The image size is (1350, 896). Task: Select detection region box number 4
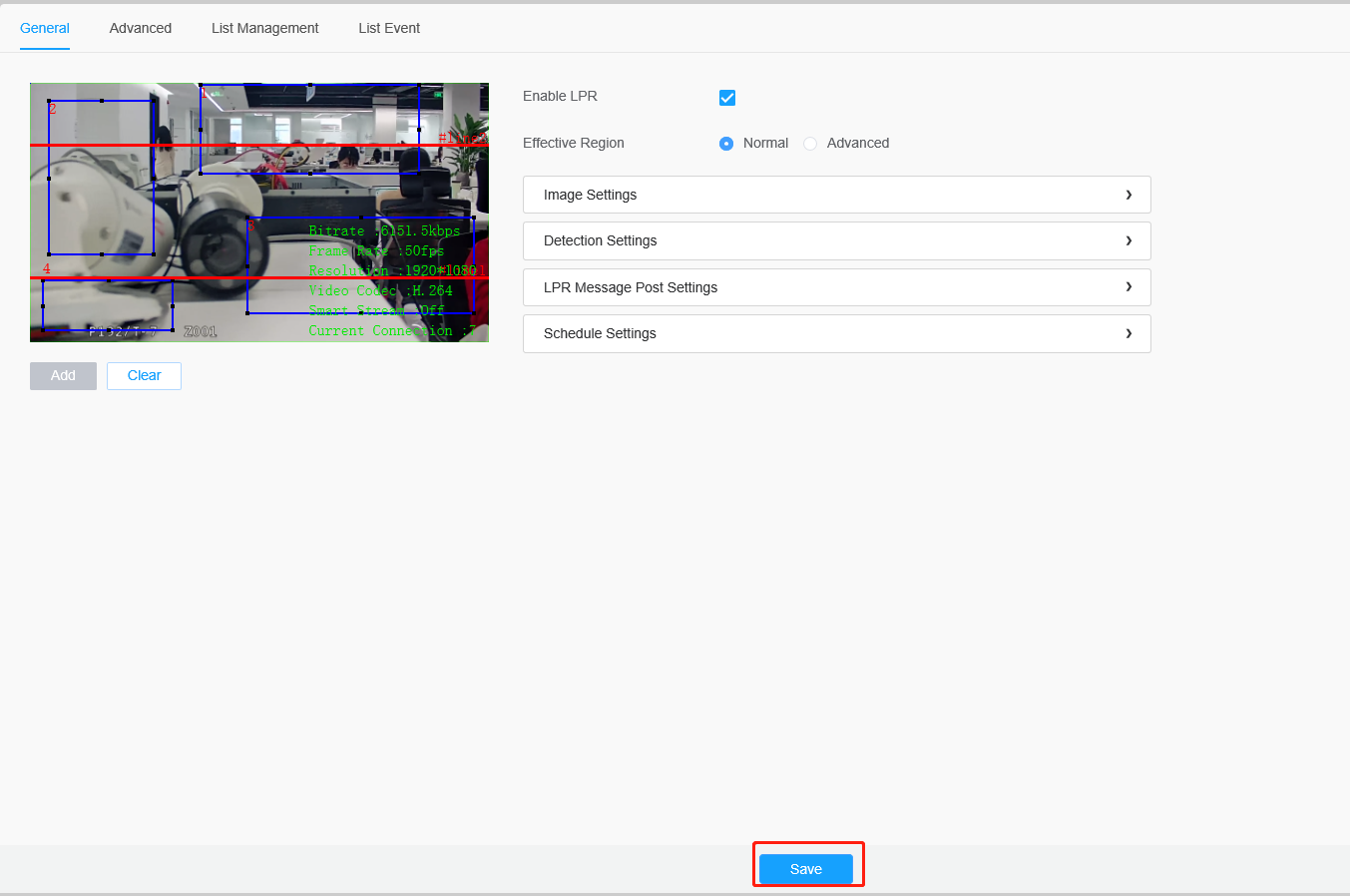coord(108,305)
